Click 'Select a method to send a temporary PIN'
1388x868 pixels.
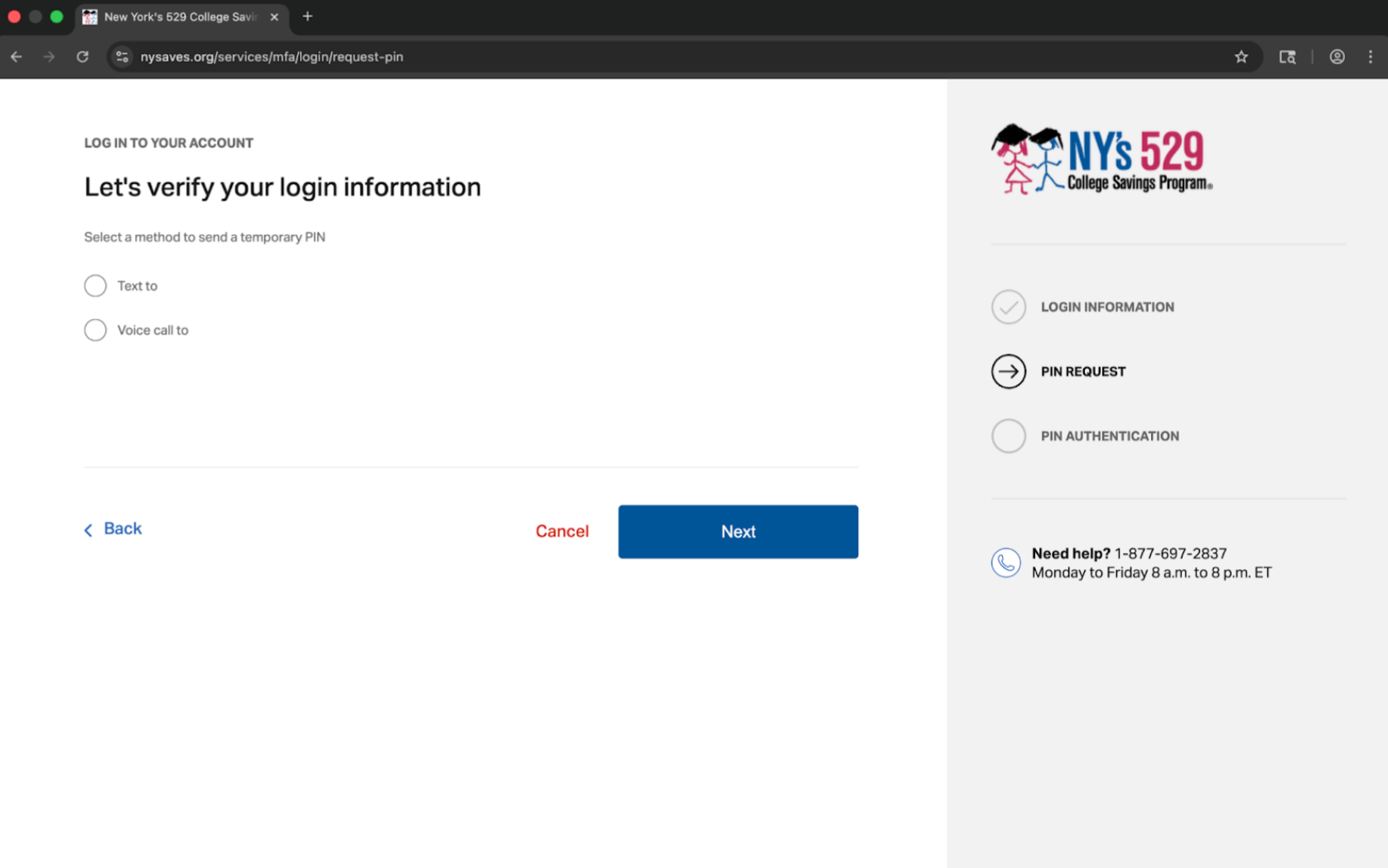point(205,237)
